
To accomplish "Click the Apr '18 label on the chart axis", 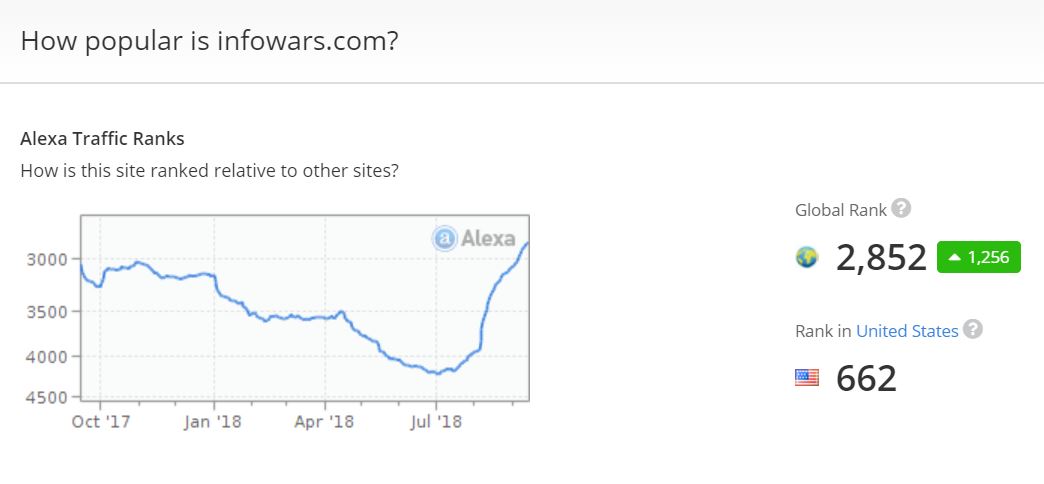I will coord(326,422).
